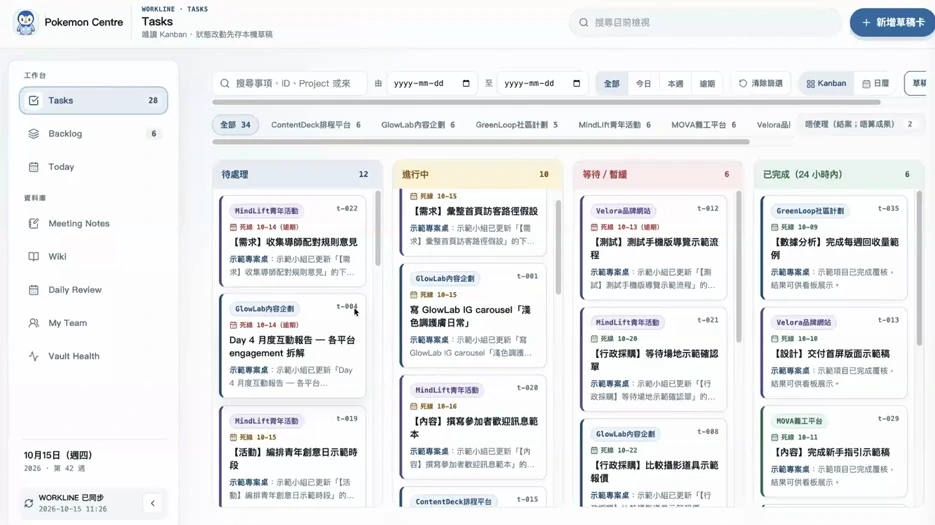Filter by MOVA義工平台 project
Image resolution: width=935 pixels, height=525 pixels.
coord(704,125)
